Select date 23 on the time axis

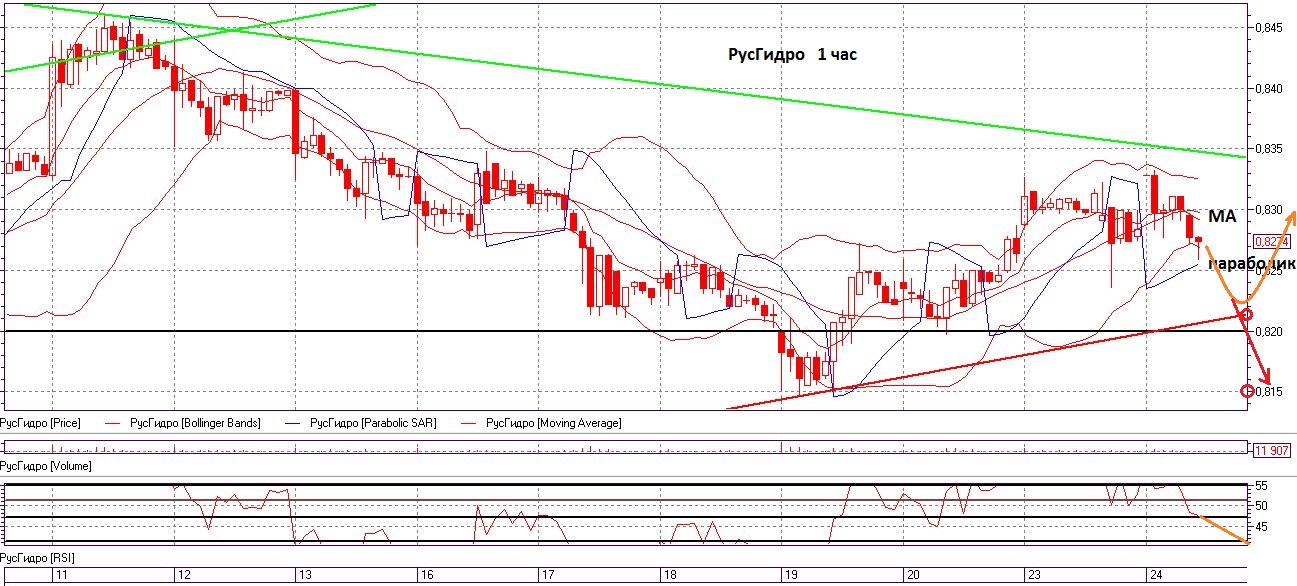(x=1034, y=576)
